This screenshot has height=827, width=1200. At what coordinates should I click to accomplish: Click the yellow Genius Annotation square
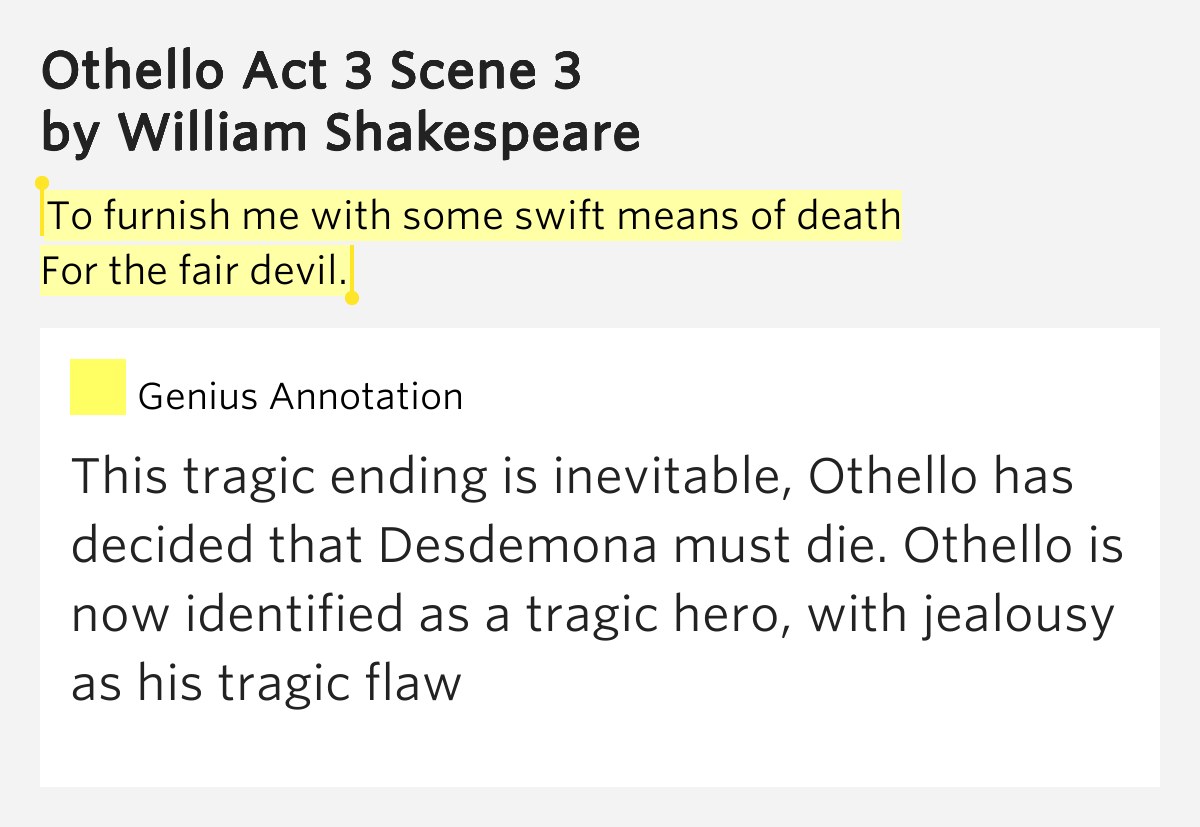pos(97,387)
